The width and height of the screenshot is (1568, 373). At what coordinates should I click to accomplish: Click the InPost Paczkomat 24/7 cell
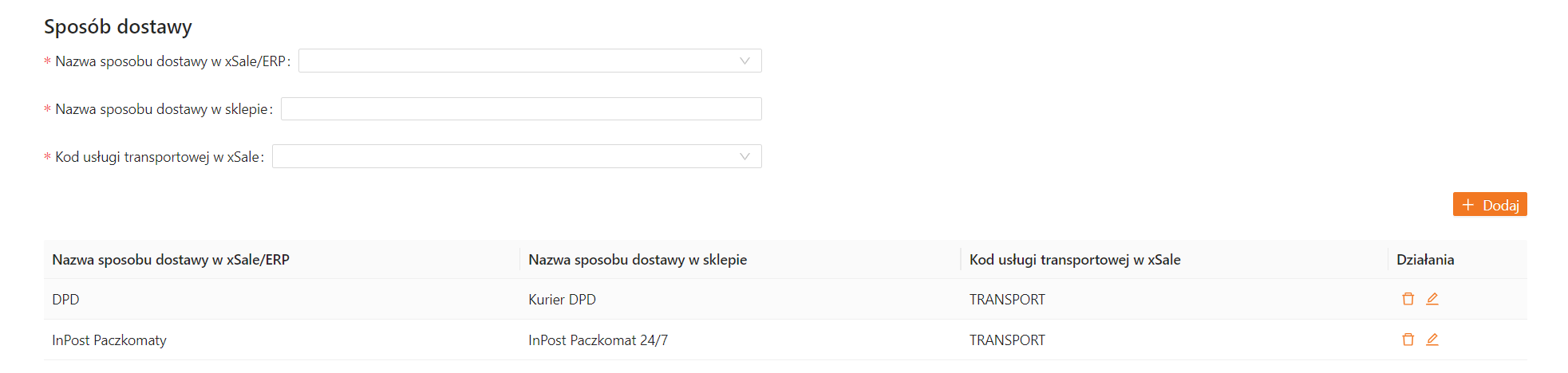pos(598,340)
